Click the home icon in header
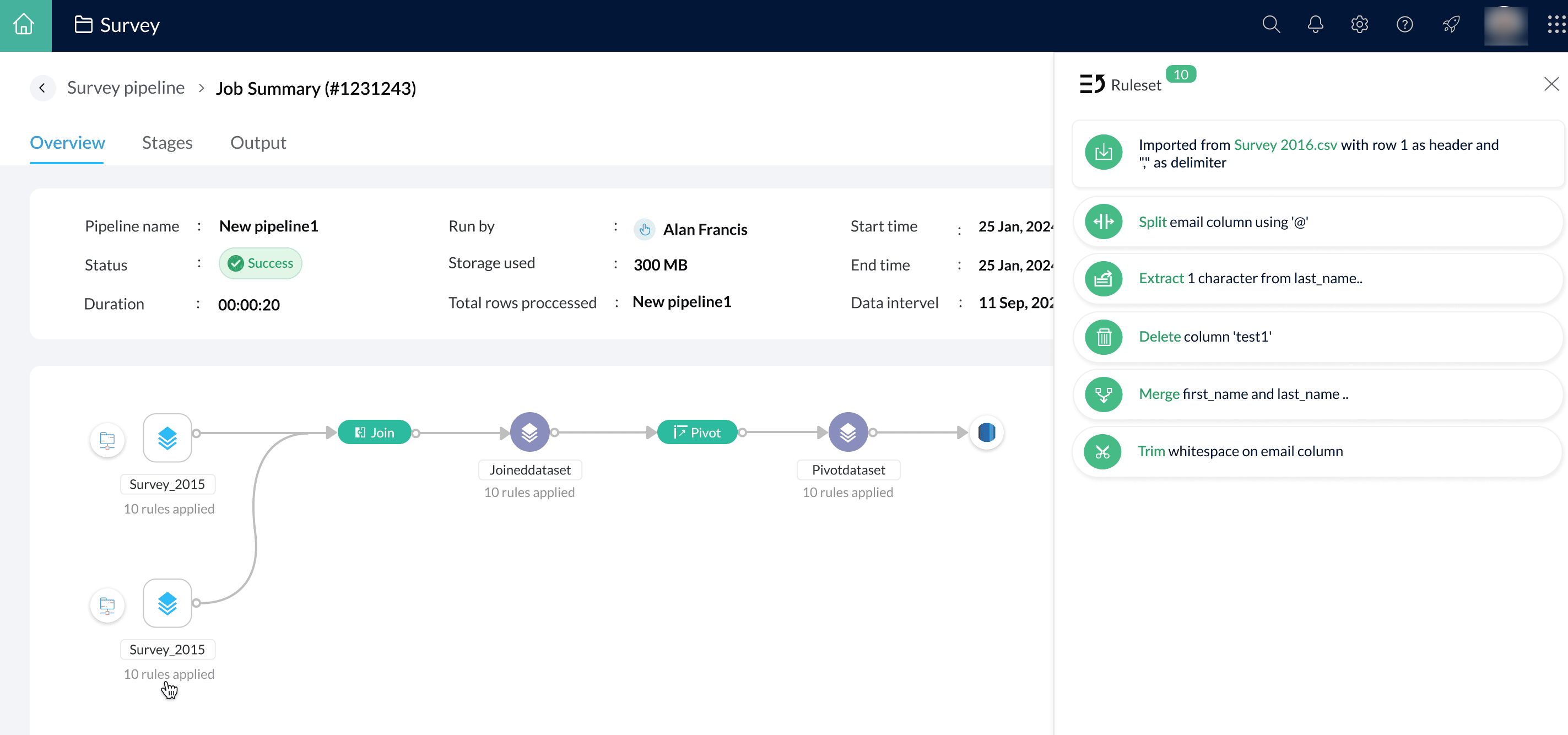Viewport: 1568px width, 735px height. click(24, 25)
